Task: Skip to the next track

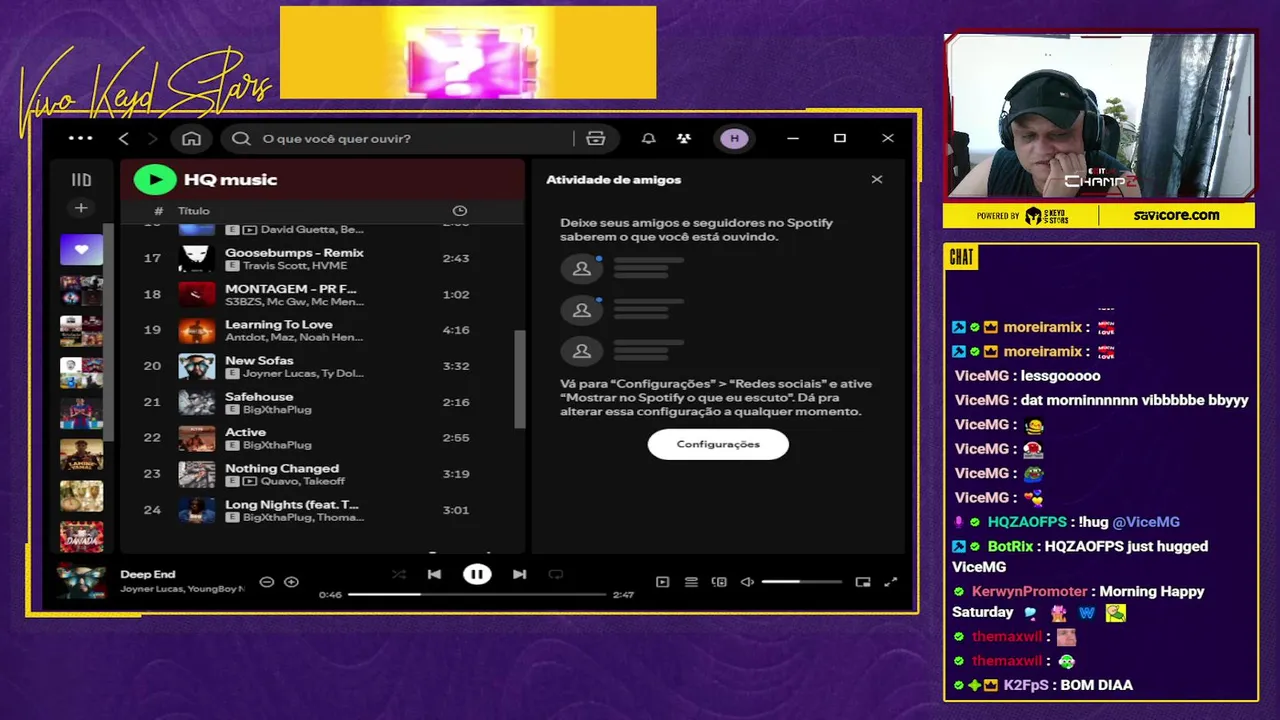Action: (x=519, y=574)
